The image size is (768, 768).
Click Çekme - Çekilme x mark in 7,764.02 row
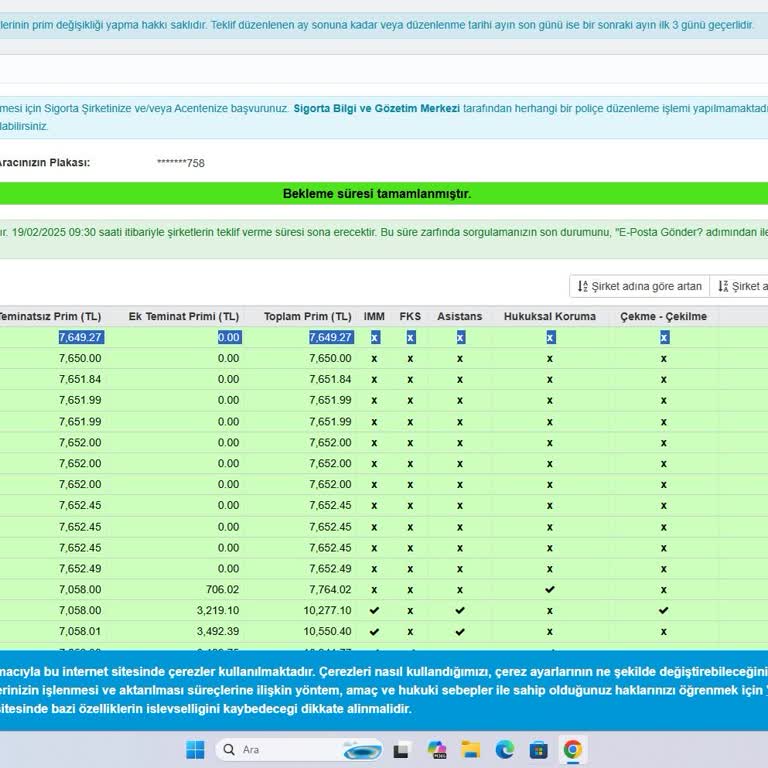tap(663, 590)
